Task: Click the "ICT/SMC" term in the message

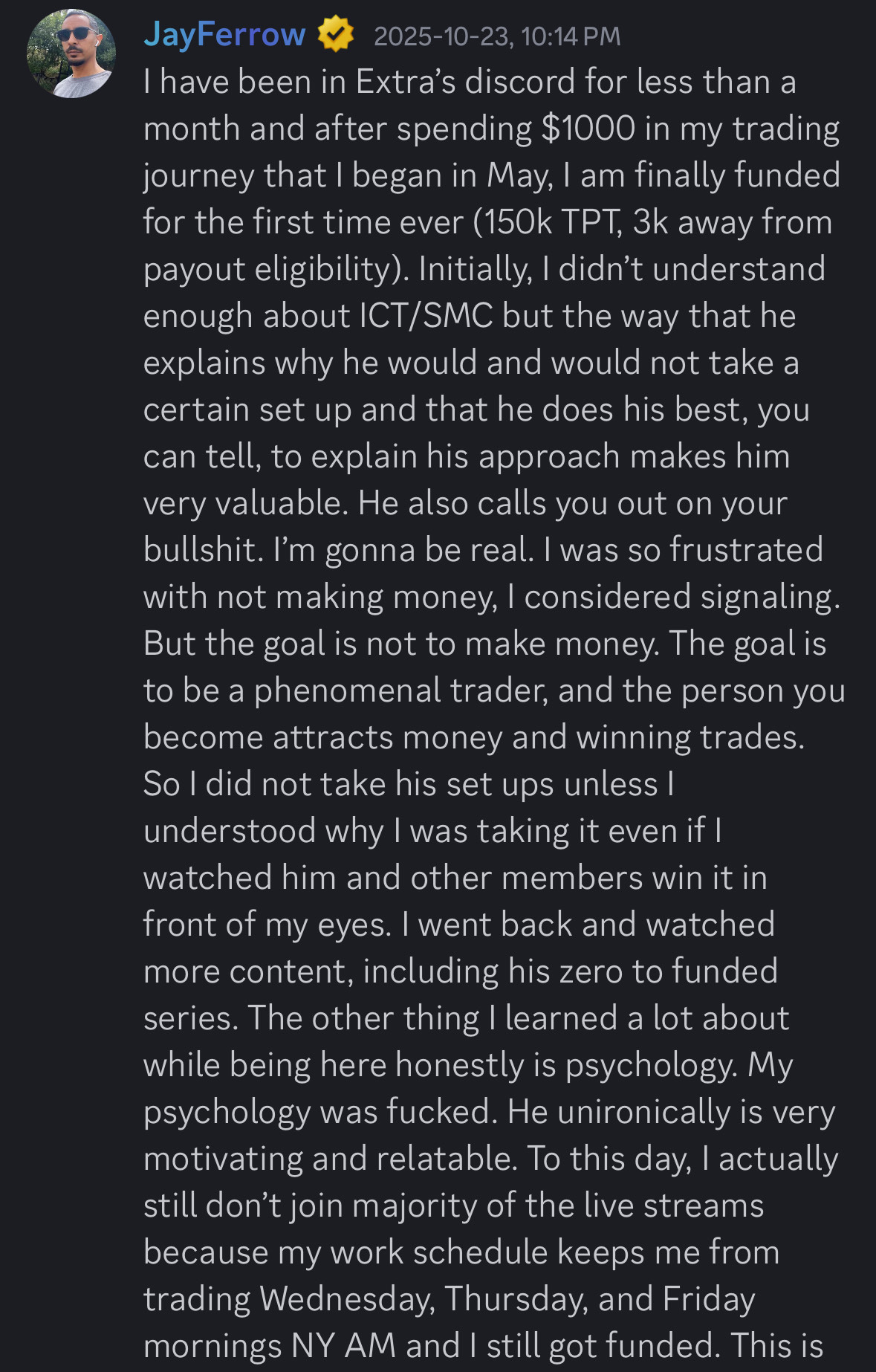Action: pos(426,316)
